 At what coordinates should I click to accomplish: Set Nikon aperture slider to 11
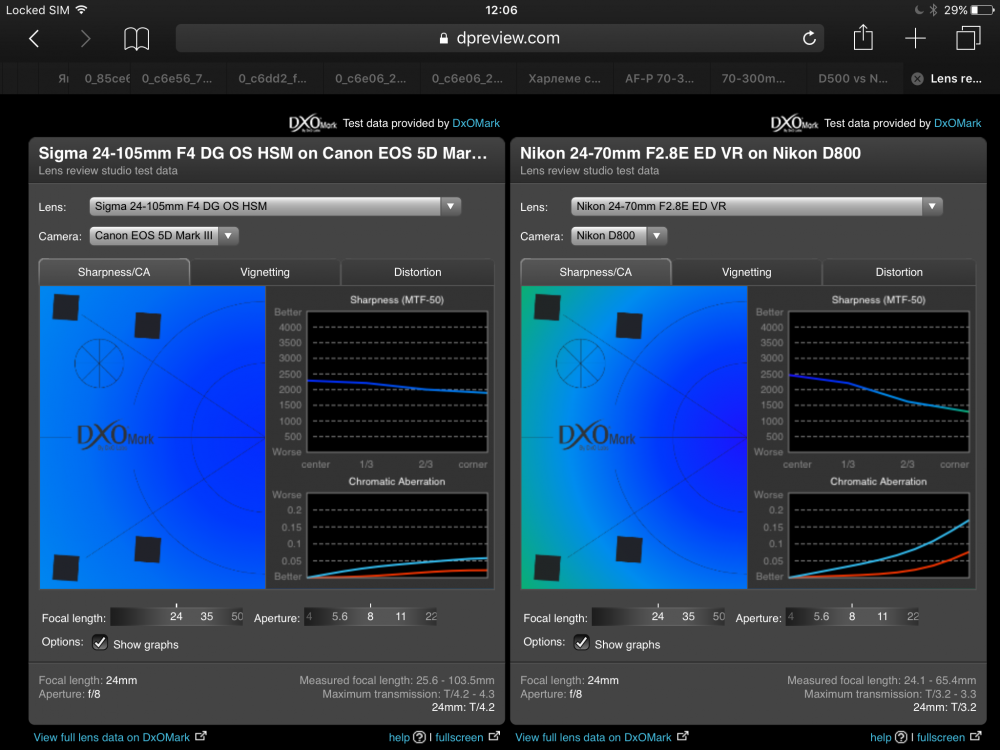pyautogui.click(x=882, y=617)
